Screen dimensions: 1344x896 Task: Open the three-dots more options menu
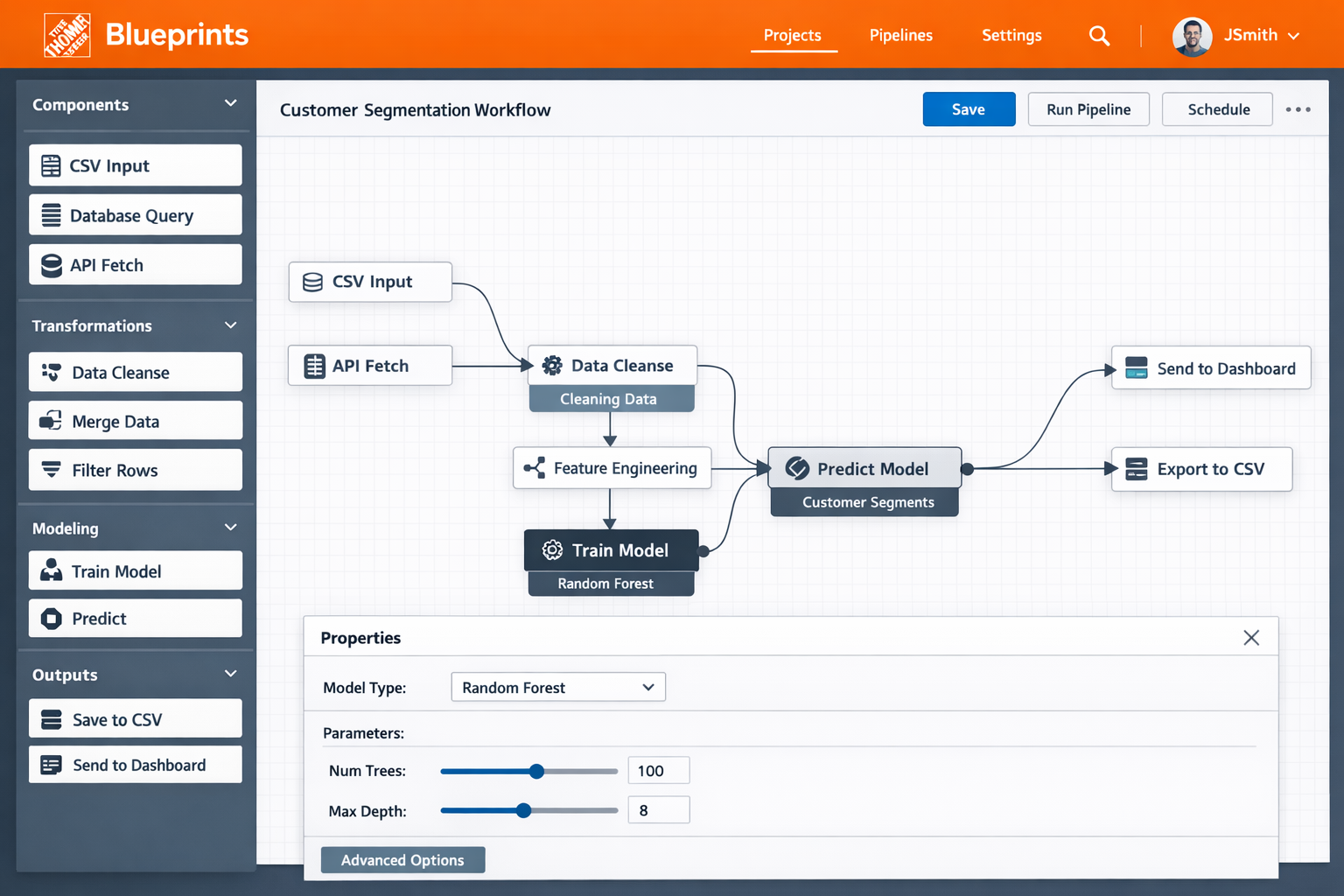(1298, 109)
